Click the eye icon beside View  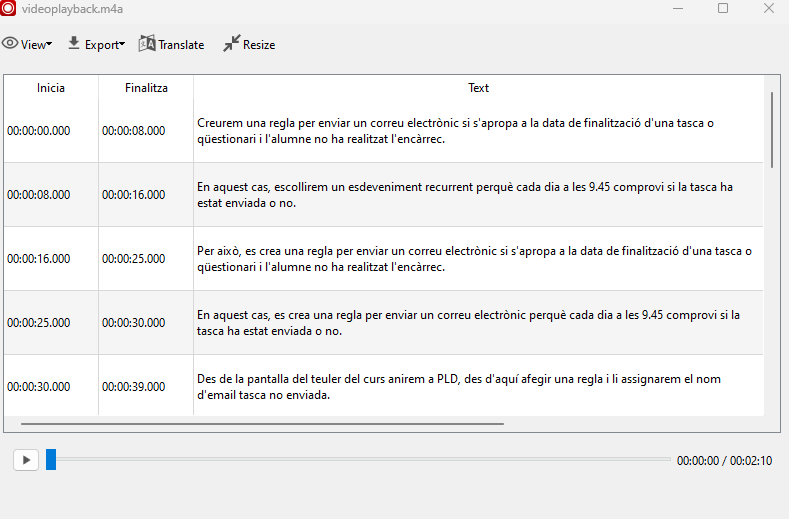point(10,44)
